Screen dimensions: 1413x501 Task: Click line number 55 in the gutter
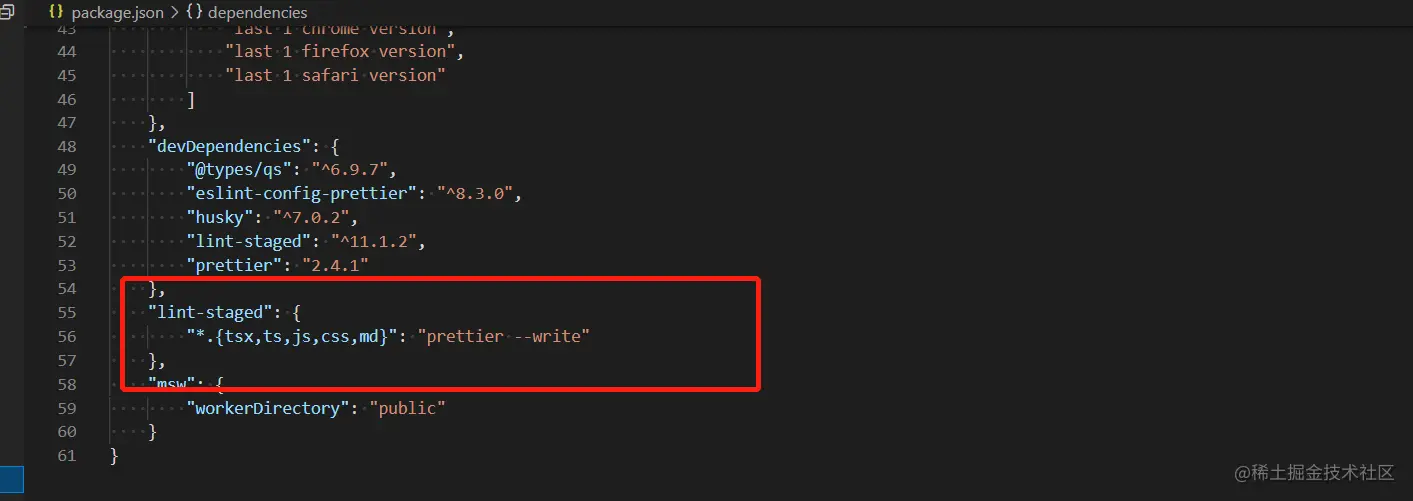tap(67, 312)
